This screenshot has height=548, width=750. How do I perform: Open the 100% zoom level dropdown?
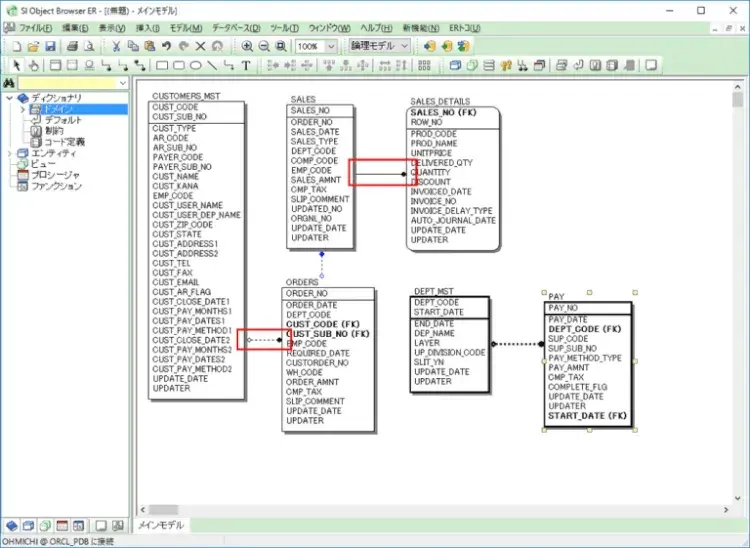coord(332,46)
